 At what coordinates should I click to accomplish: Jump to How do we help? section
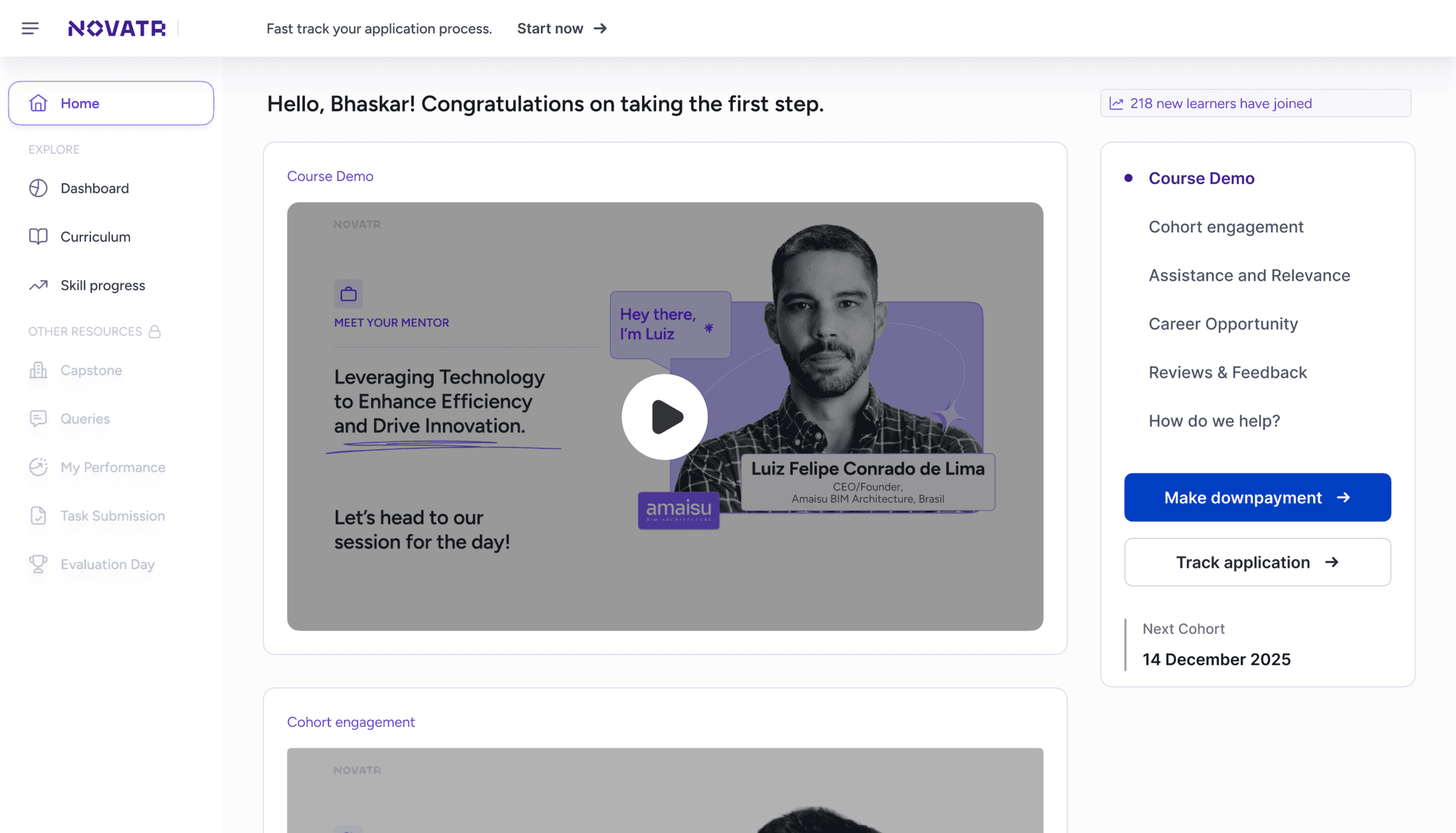[x=1214, y=421]
